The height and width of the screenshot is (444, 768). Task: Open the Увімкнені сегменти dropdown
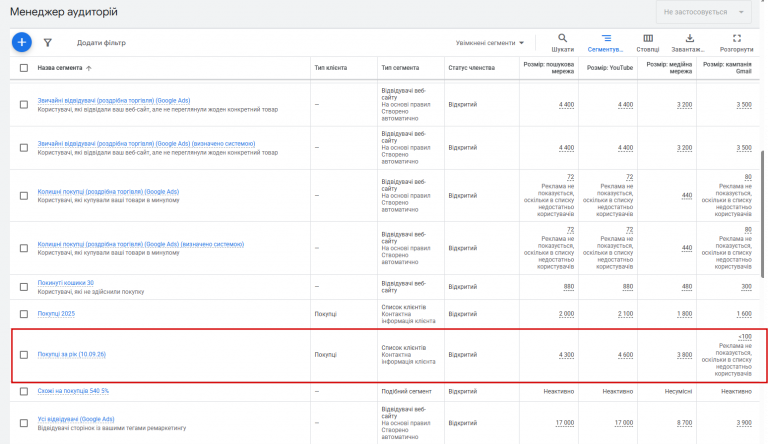pyautogui.click(x=489, y=43)
